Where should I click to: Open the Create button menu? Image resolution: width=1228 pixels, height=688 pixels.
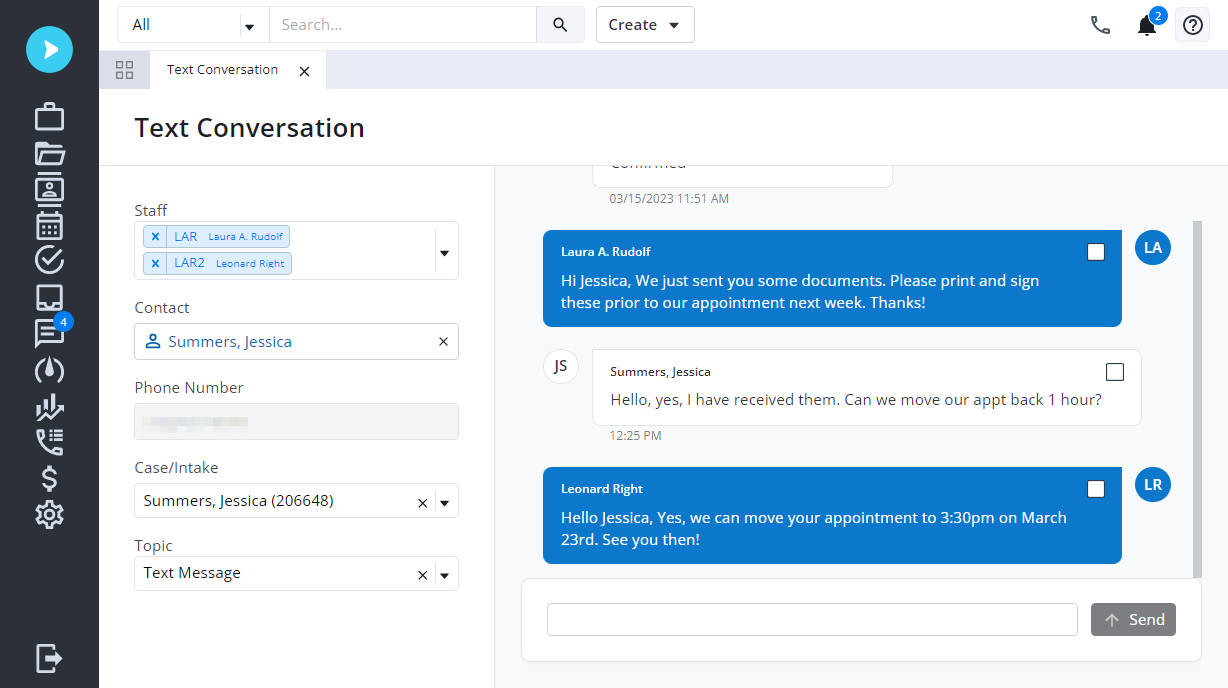[645, 25]
